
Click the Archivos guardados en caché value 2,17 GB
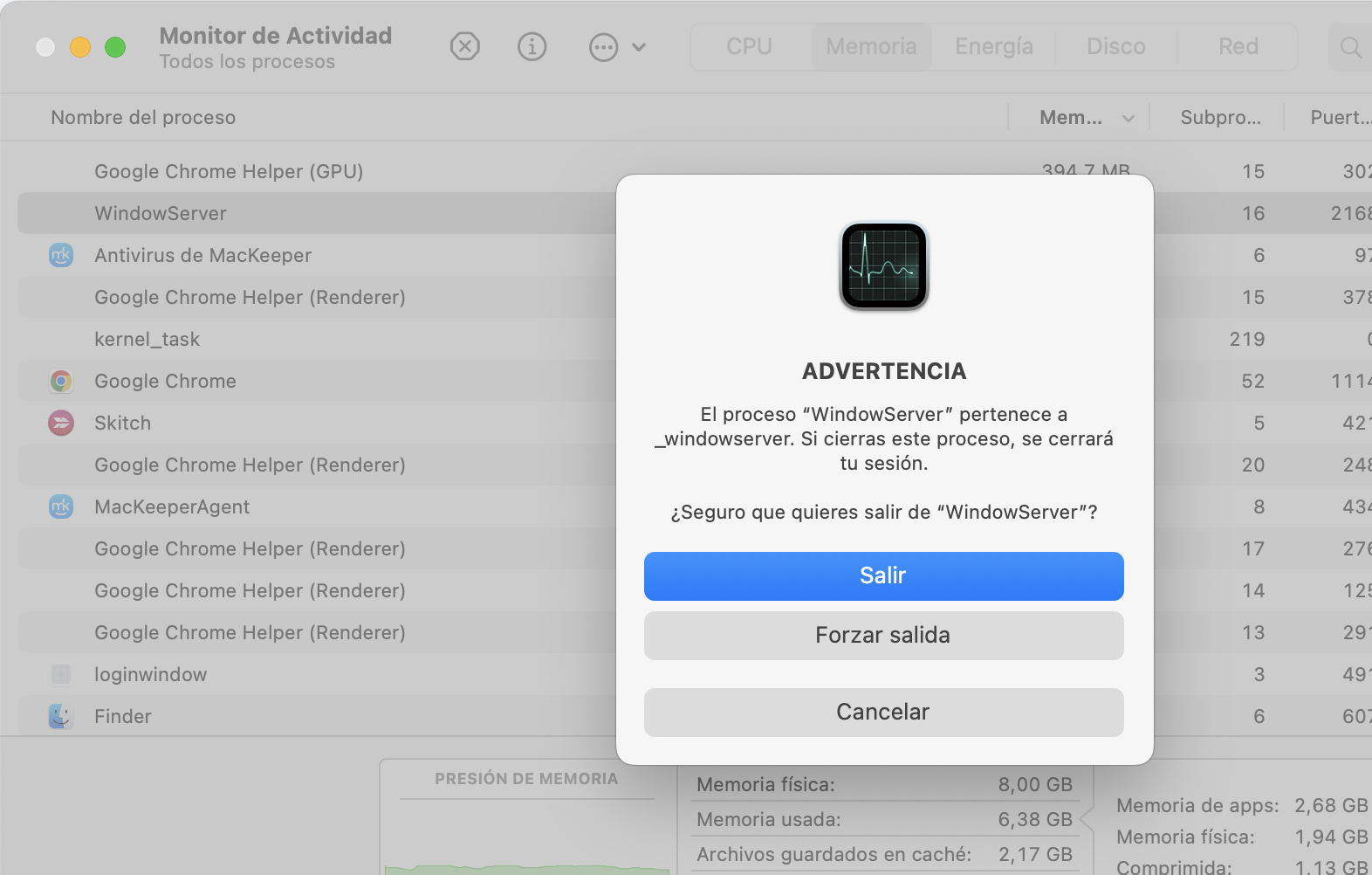(x=1035, y=854)
